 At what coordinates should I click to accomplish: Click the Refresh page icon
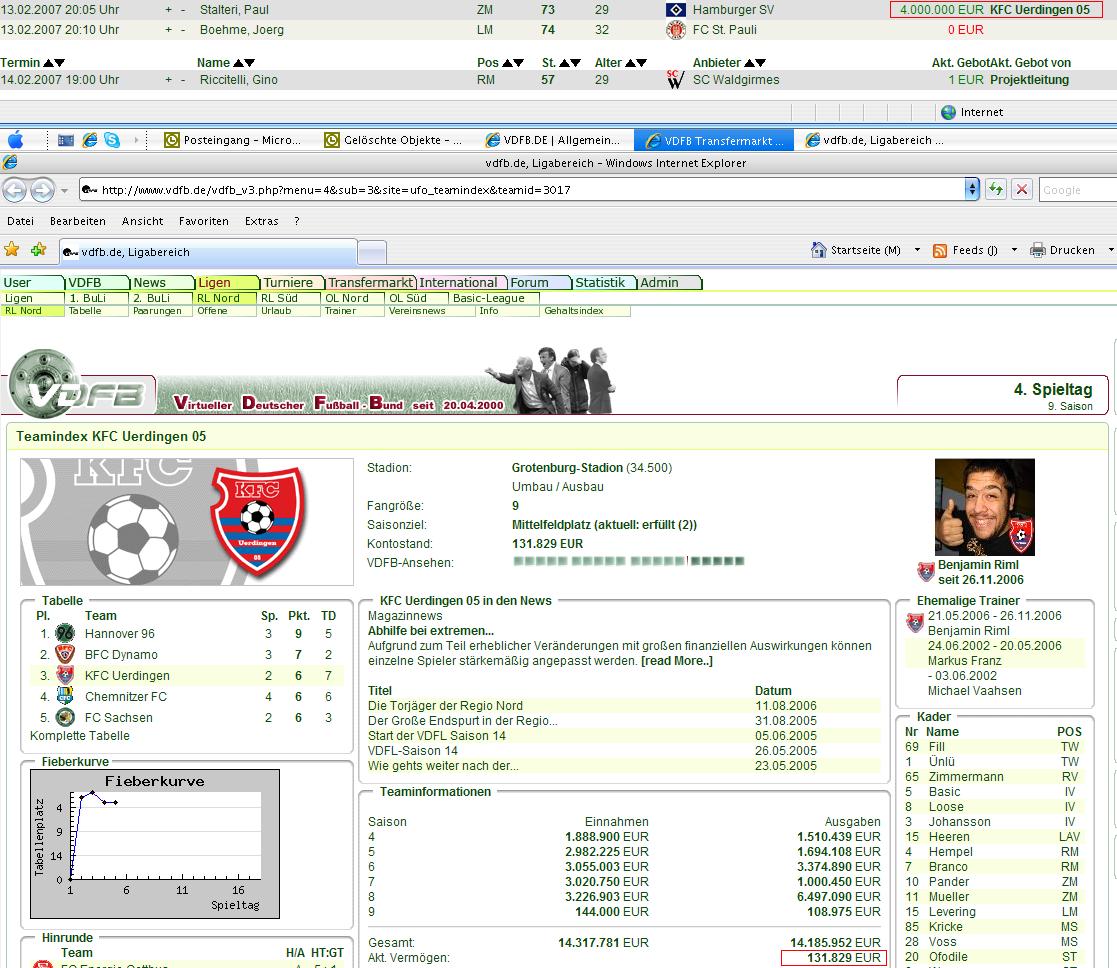coord(995,189)
